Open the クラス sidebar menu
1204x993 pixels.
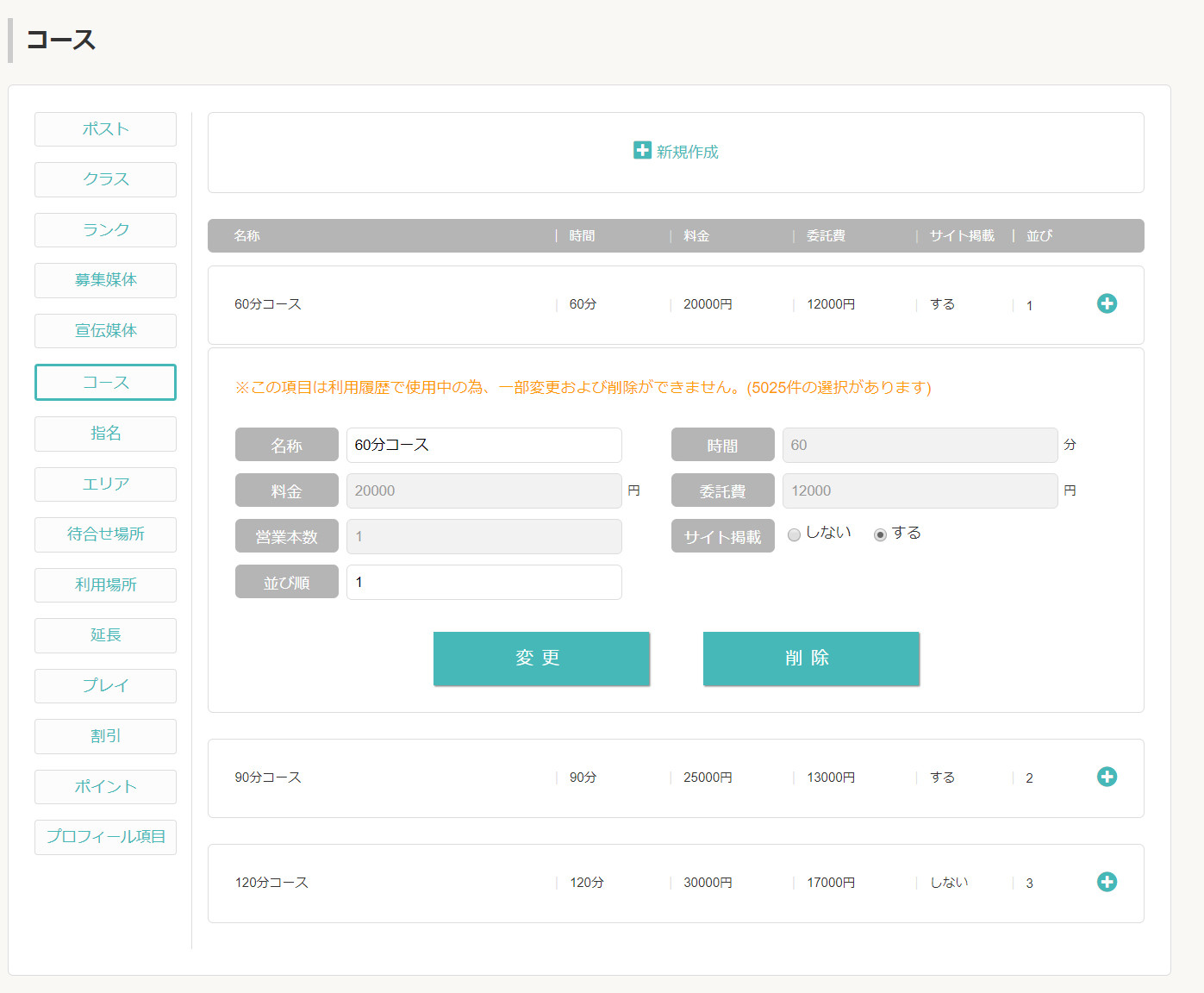pos(105,179)
